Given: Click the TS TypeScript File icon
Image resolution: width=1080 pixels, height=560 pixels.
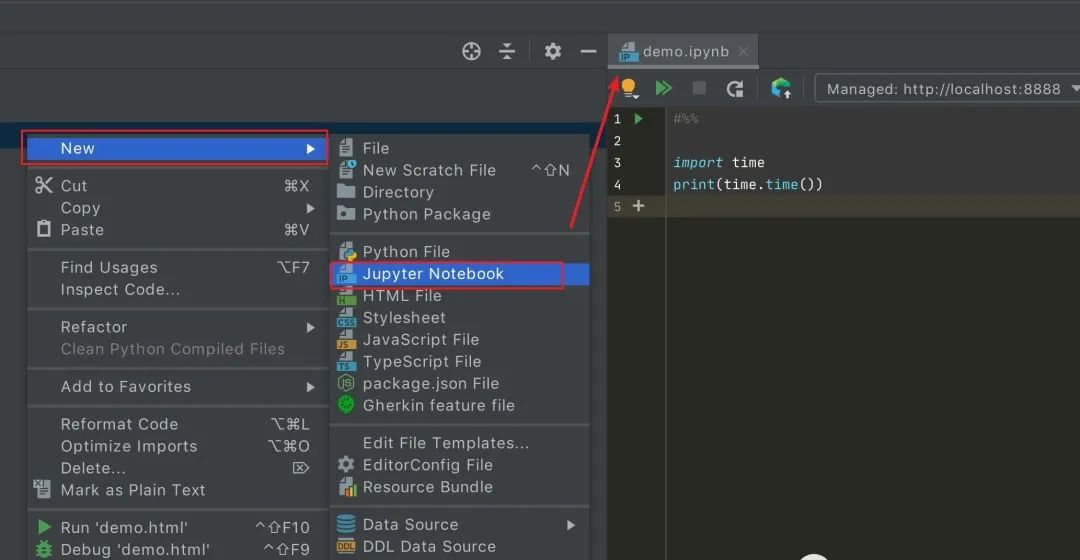Looking at the screenshot, I should pos(346,362).
